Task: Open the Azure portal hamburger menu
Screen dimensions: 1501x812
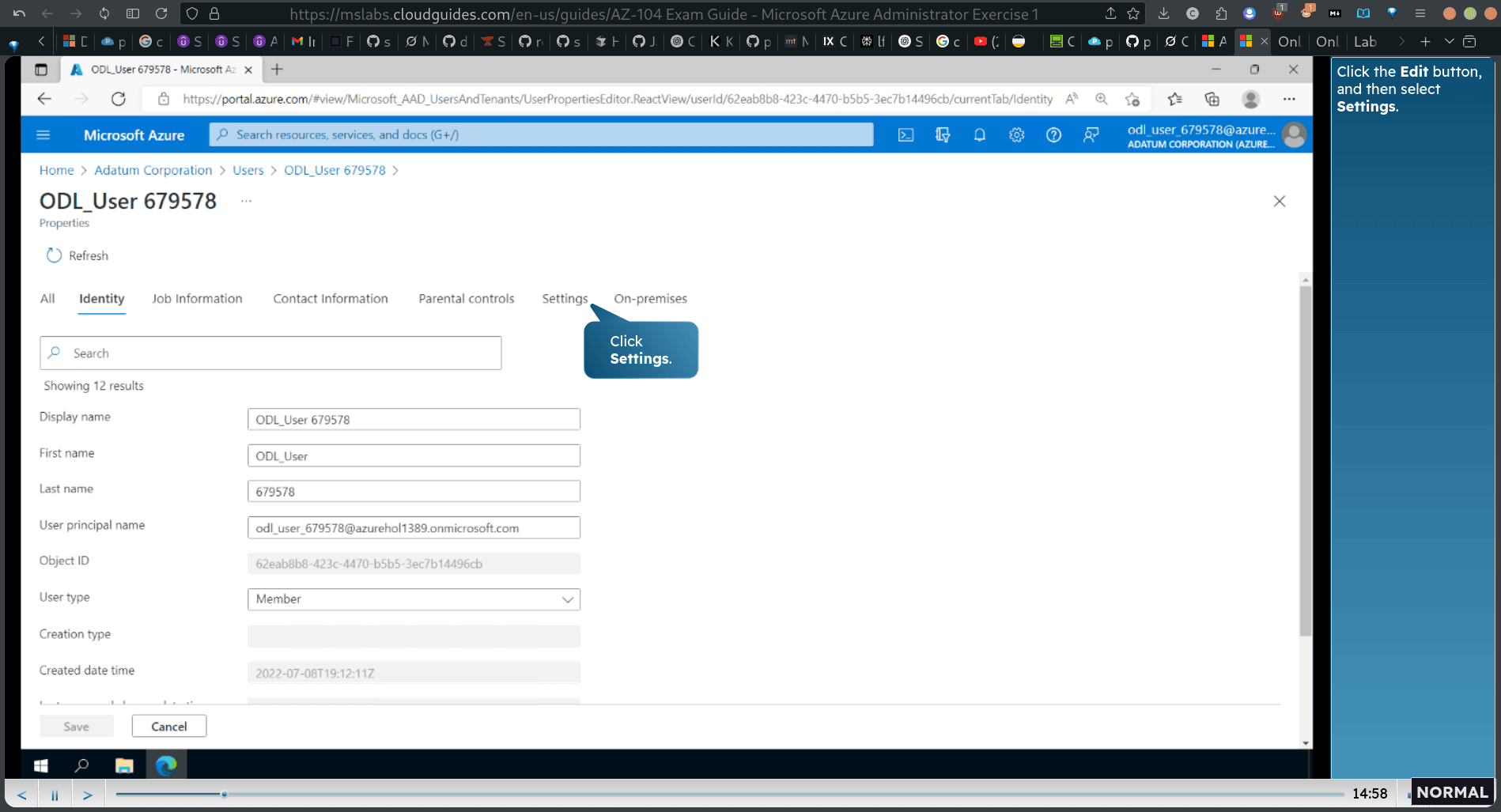Action: click(x=43, y=135)
